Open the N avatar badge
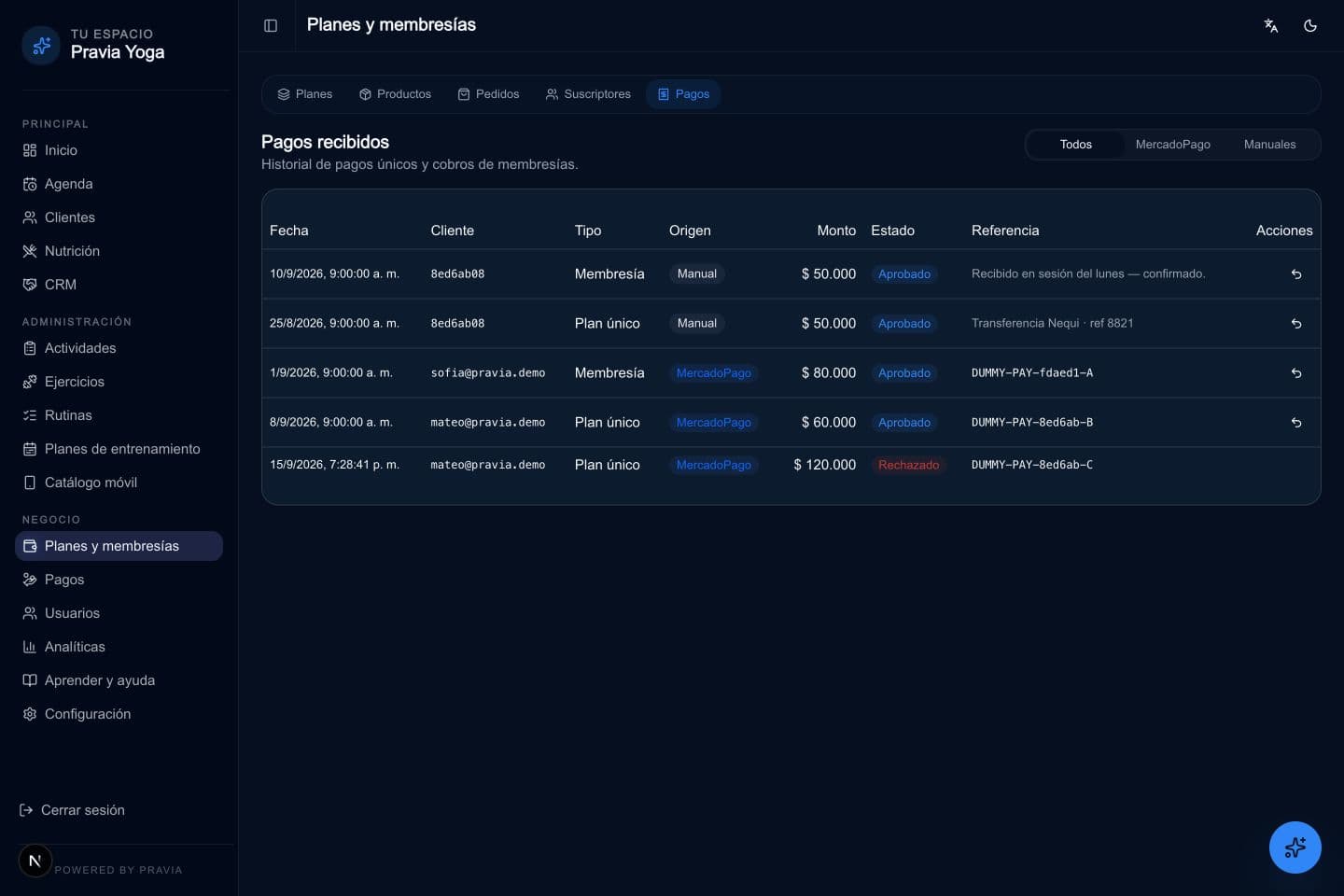The width and height of the screenshot is (1344, 896). click(35, 861)
